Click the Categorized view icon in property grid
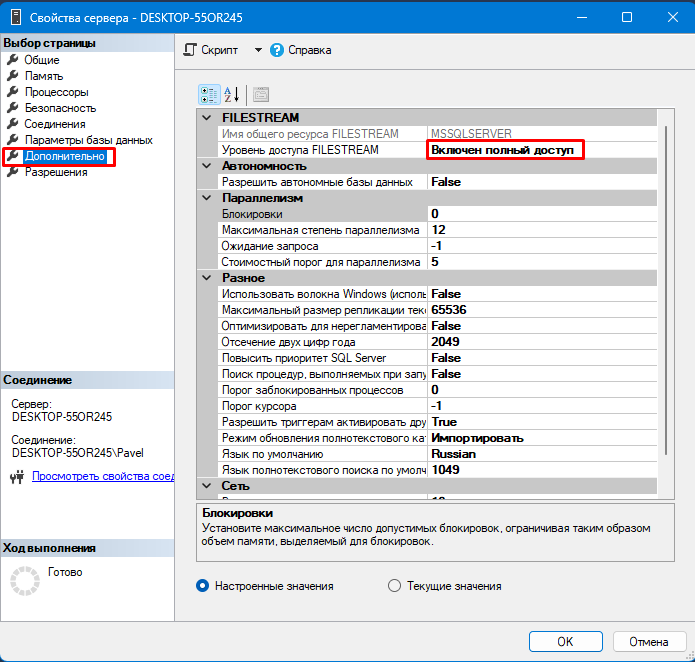Image resolution: width=695 pixels, height=662 pixels. click(x=208, y=95)
